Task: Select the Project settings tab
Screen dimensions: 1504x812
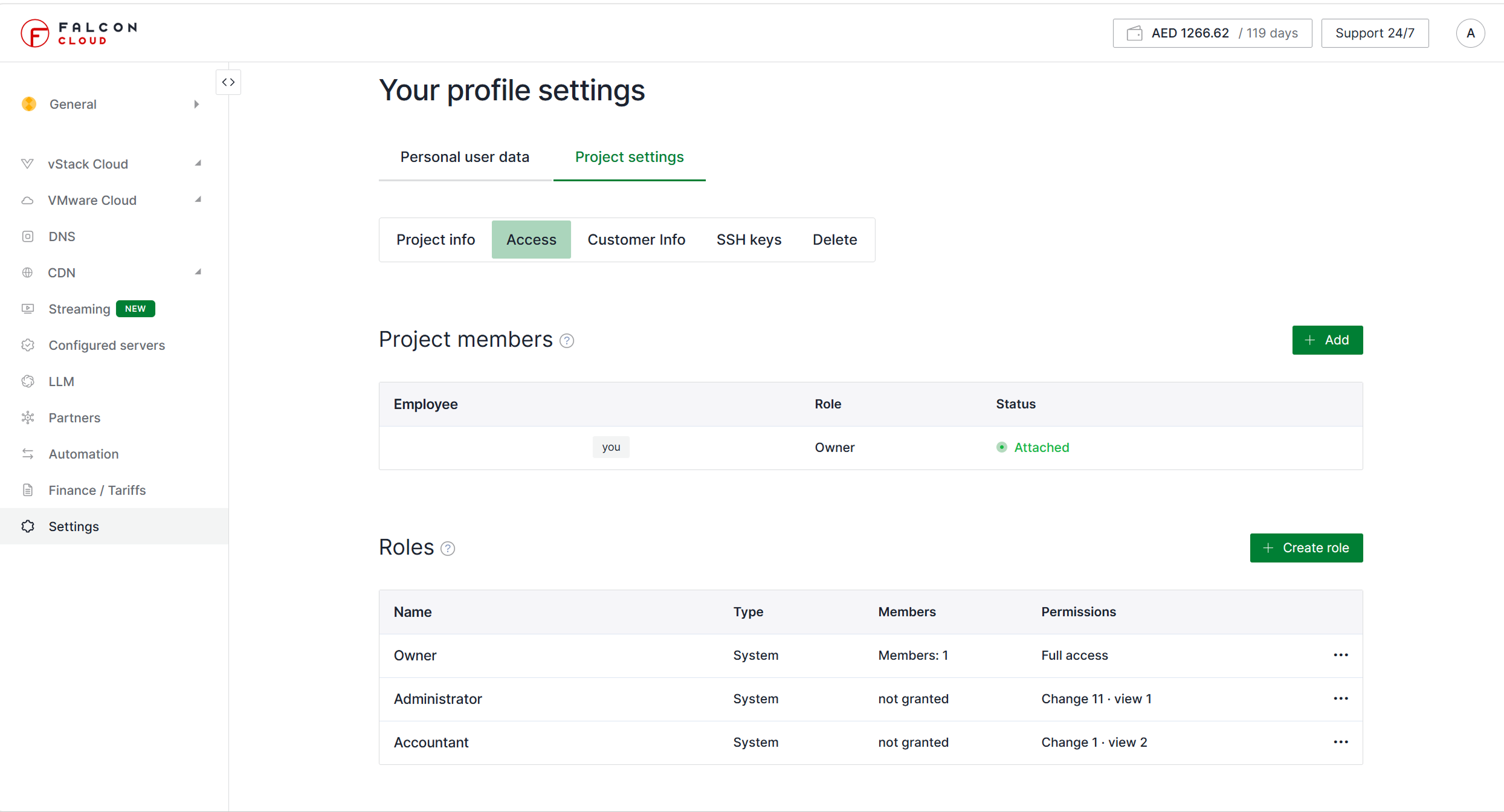Action: tap(630, 157)
